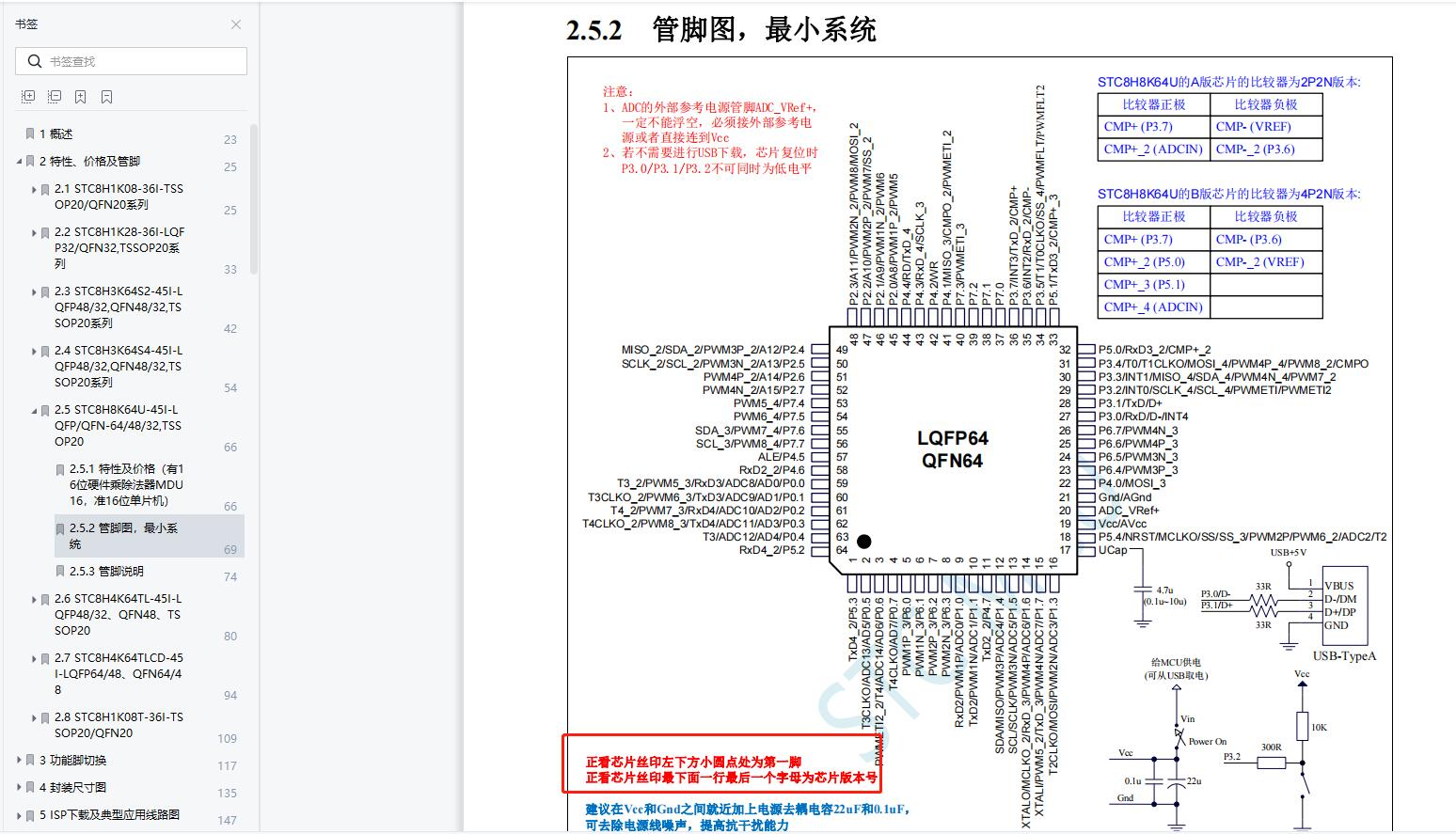The height and width of the screenshot is (834, 1456).
Task: Click the bookmark flag icon beside 4 封装尺寸图
Action: (x=30, y=788)
